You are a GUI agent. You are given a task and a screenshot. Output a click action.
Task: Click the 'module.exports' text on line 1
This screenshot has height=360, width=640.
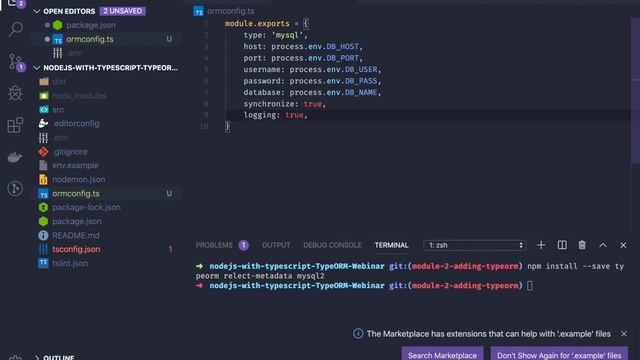tap(257, 24)
